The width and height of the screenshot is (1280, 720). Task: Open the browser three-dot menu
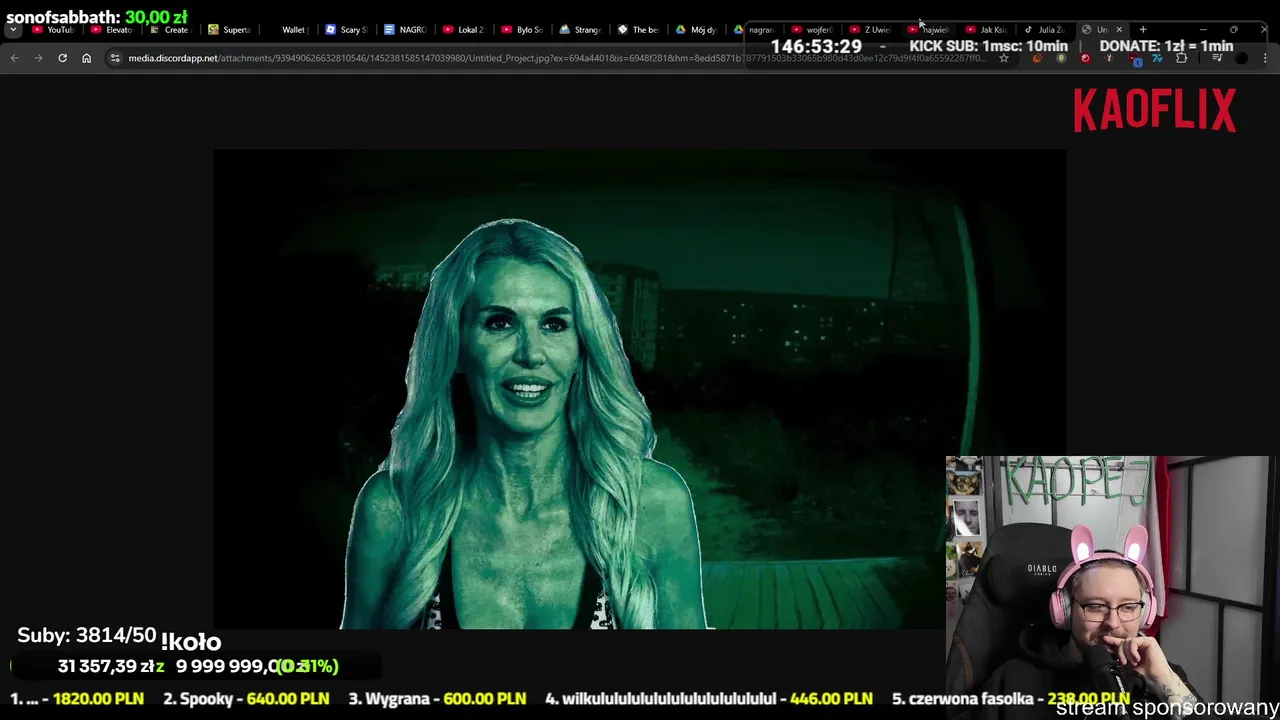(1265, 58)
